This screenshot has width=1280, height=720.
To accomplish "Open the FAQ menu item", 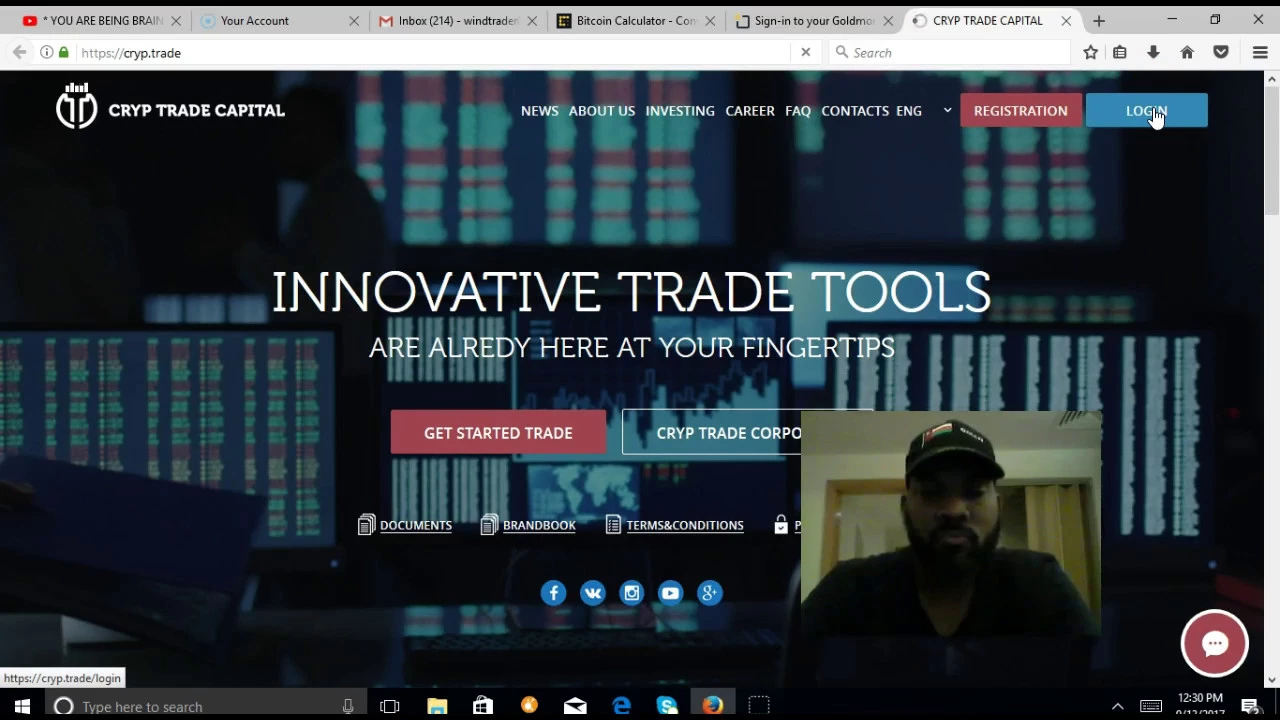I will (798, 111).
